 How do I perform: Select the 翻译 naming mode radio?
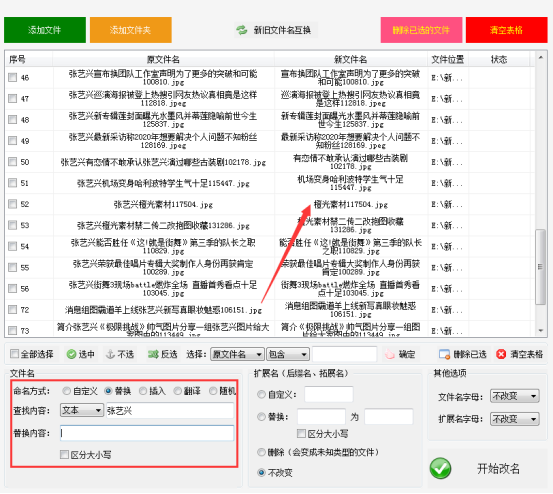tap(178, 391)
